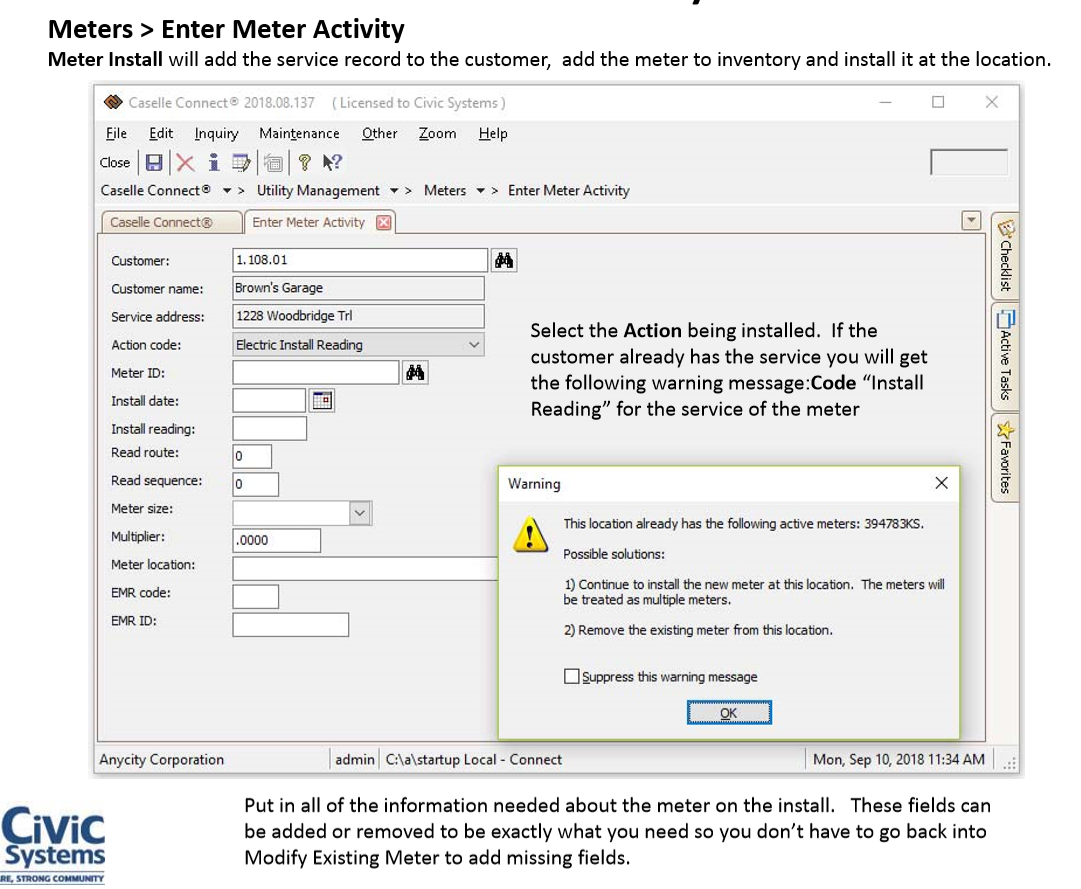Click the Meter location input field
This screenshot has height=889, width=1081.
[365, 569]
